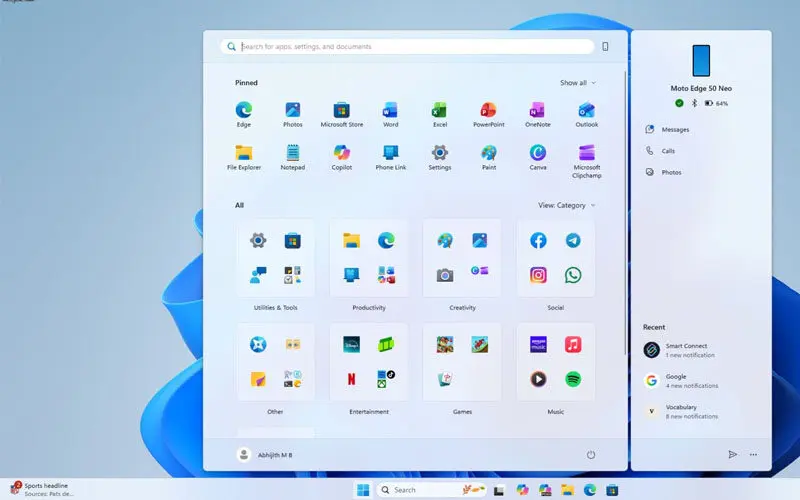This screenshot has width=800, height=500.
Task: Open Edge on taskbar
Action: [590, 490]
